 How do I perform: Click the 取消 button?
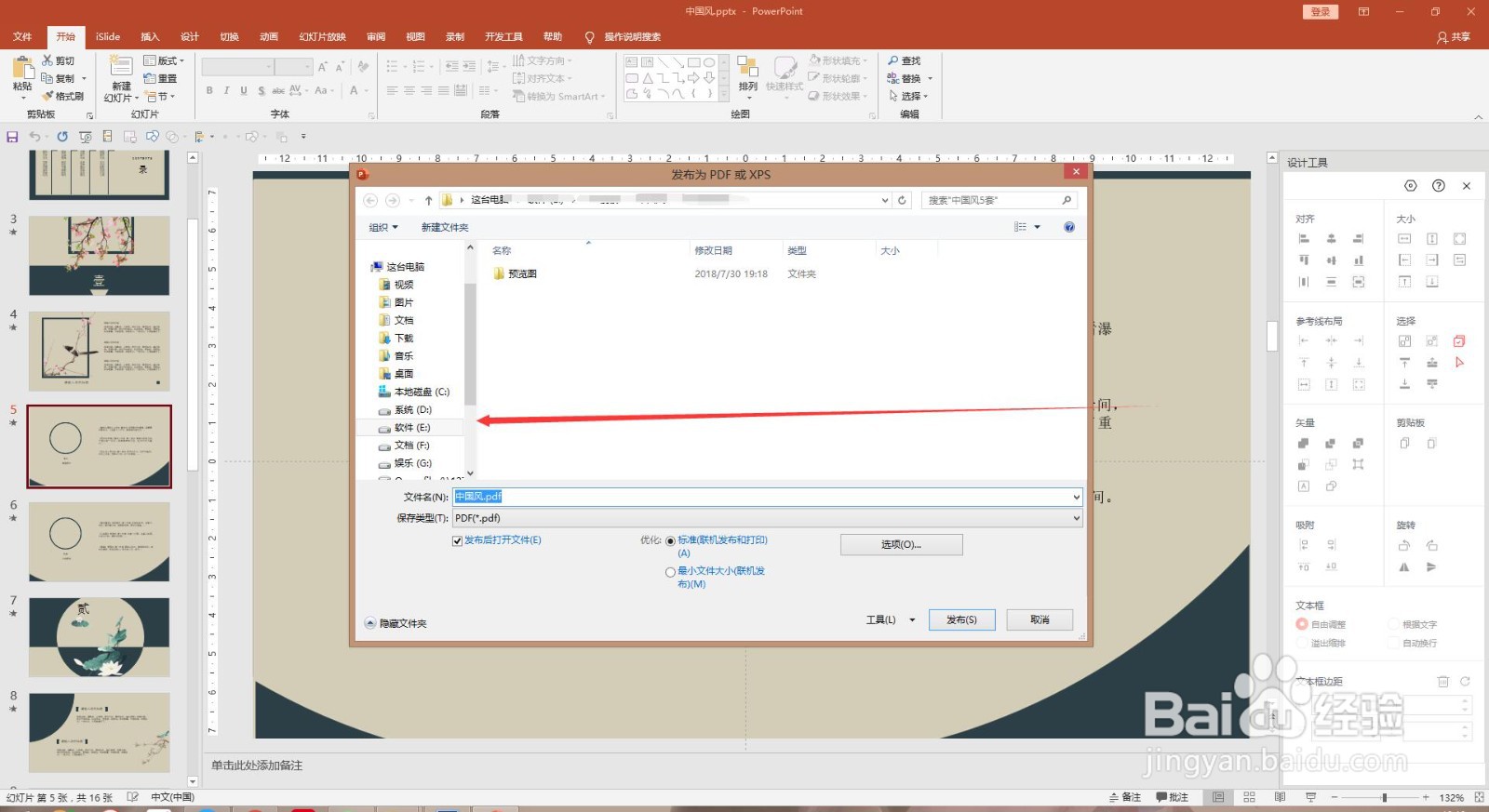click(x=1040, y=619)
